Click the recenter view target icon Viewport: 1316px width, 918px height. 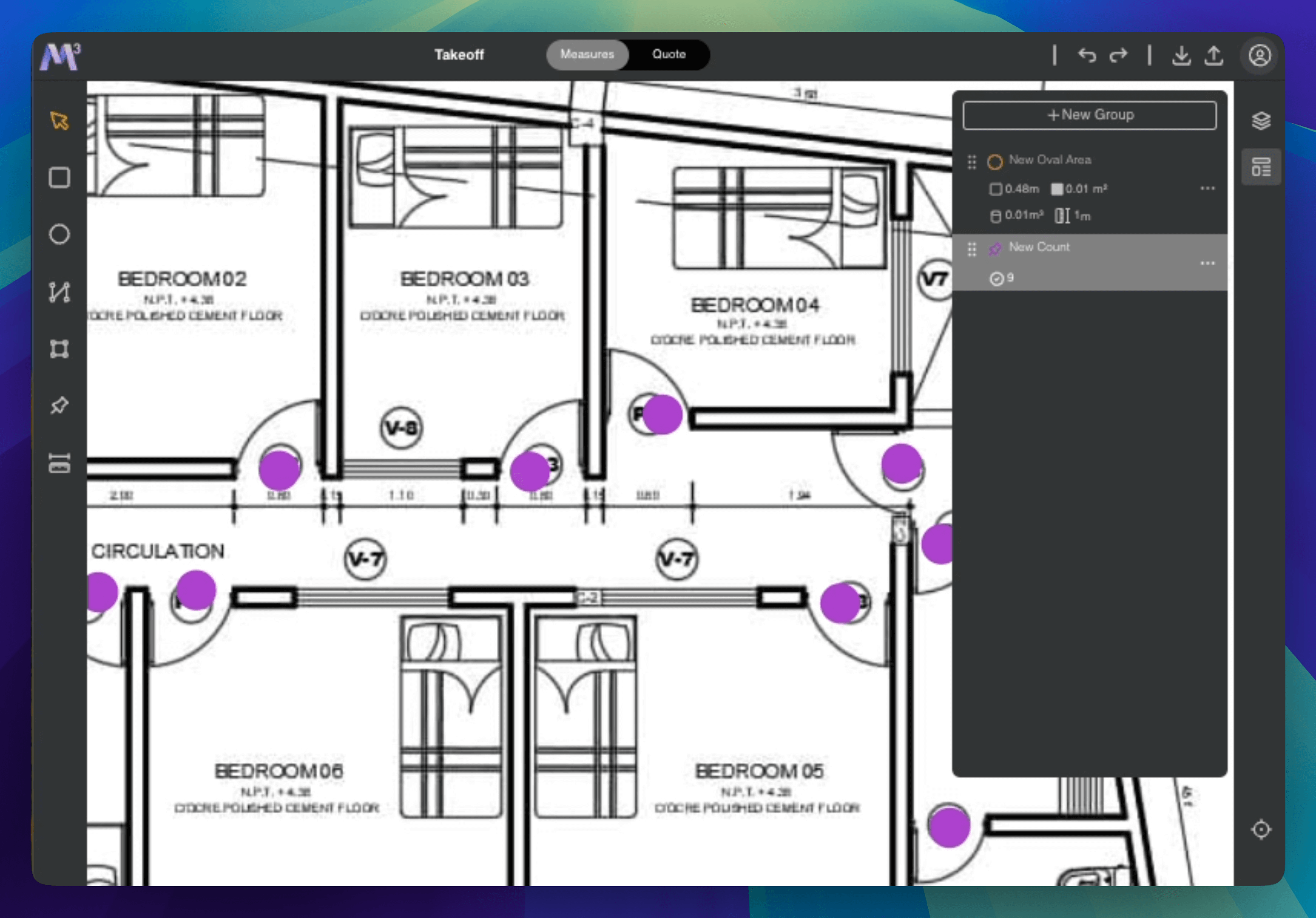(1260, 829)
